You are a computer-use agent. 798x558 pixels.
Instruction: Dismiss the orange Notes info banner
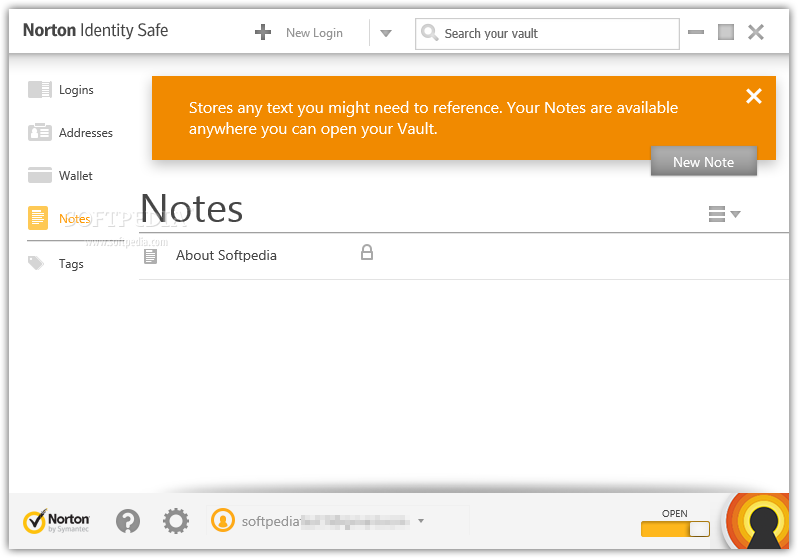point(754,96)
